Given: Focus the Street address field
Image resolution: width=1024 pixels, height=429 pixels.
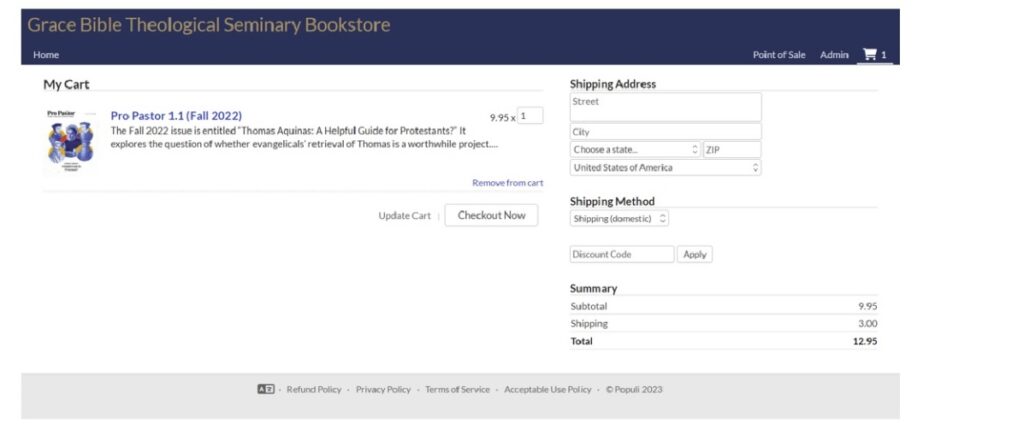Looking at the screenshot, I should (x=665, y=107).
